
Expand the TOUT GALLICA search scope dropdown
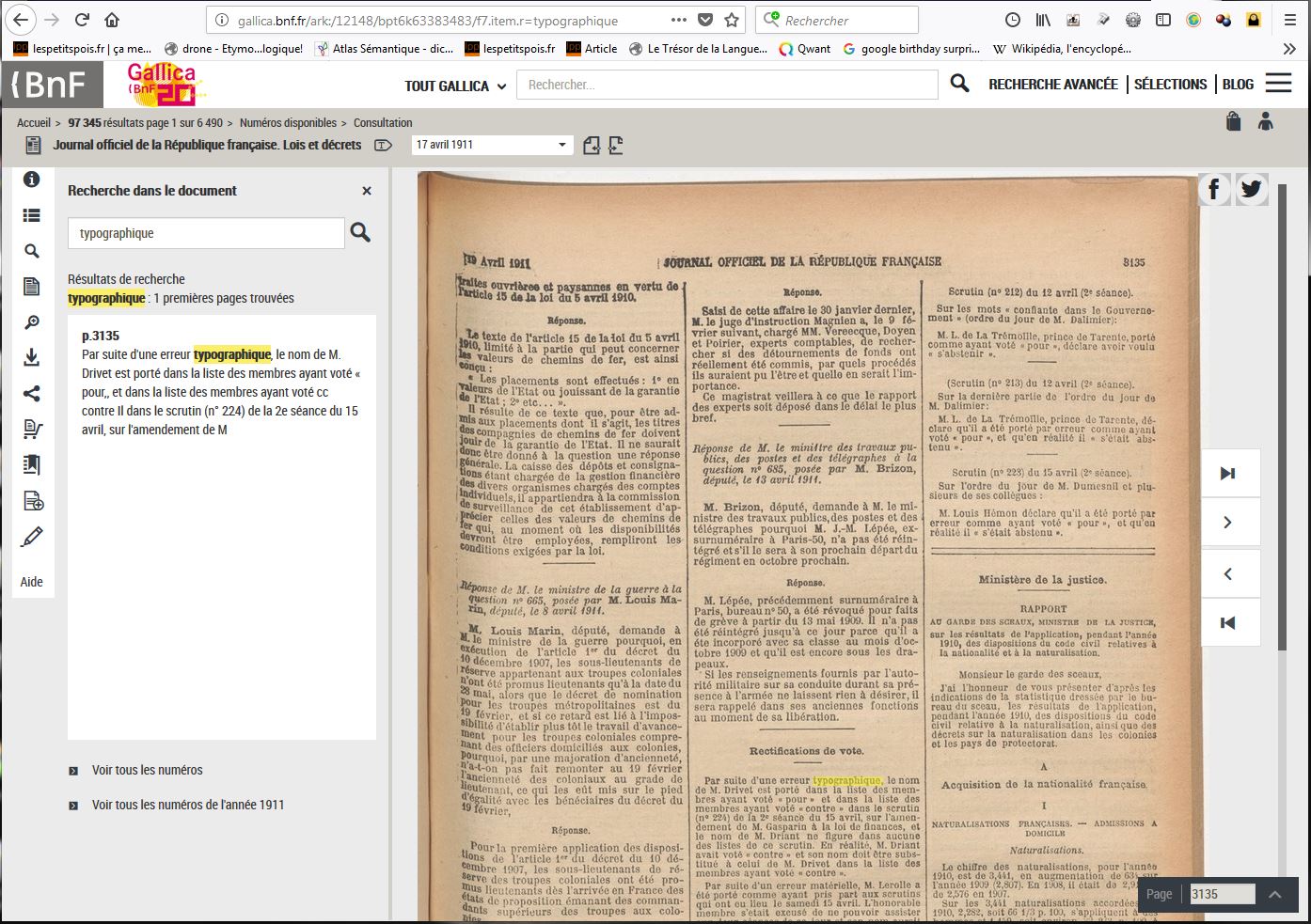(x=455, y=86)
